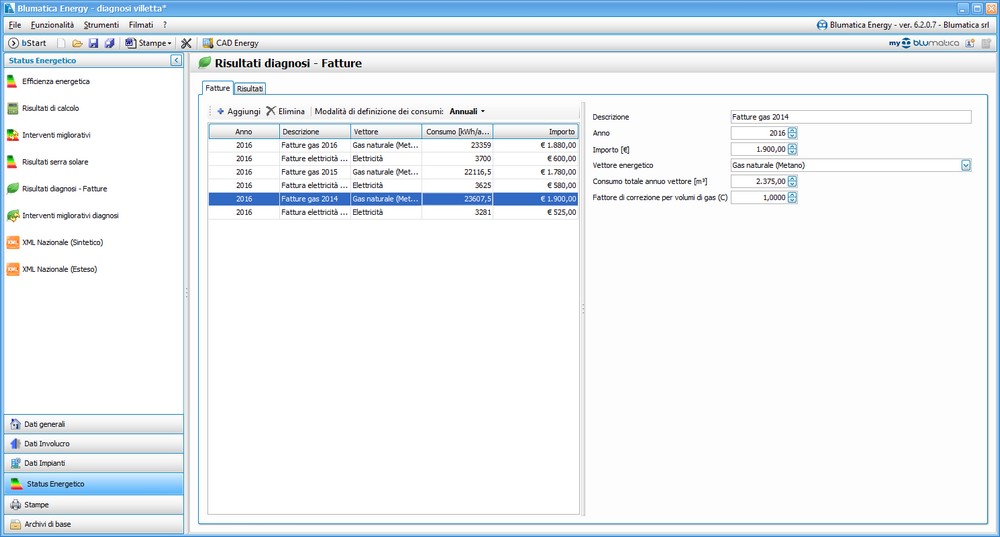The image size is (1000, 537).
Task: Adjust the Importo spinner arrows
Action: point(792,149)
